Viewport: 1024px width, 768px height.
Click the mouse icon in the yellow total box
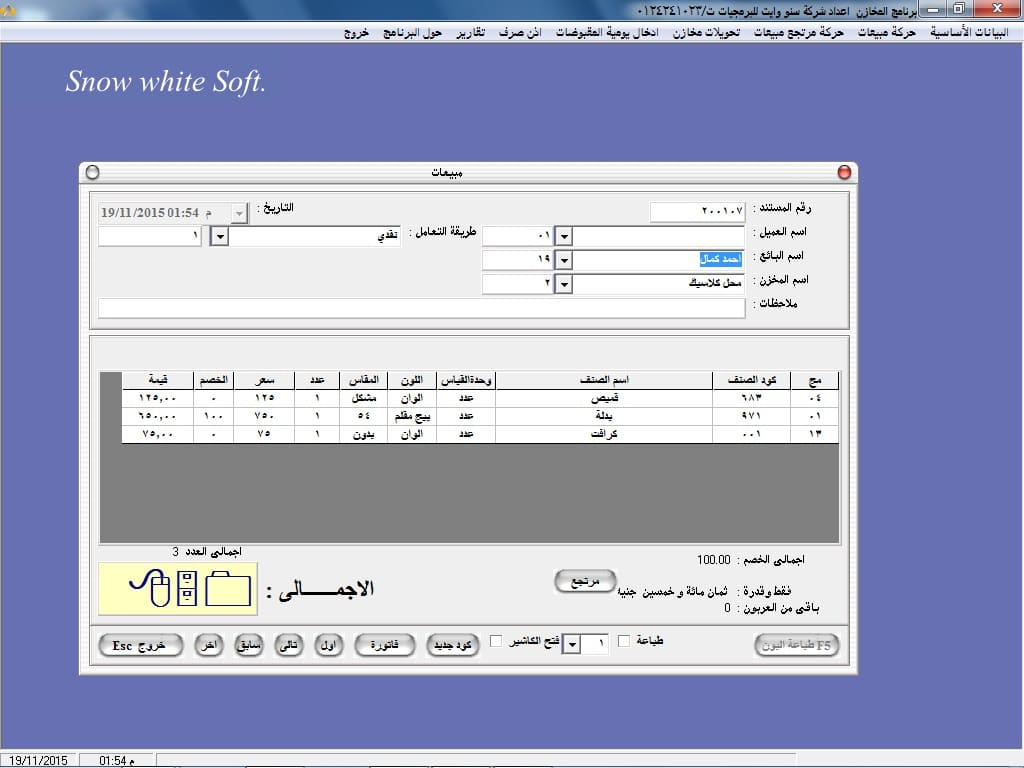[151, 587]
